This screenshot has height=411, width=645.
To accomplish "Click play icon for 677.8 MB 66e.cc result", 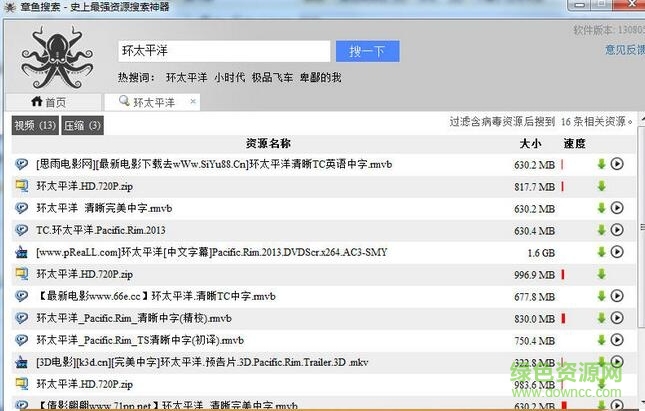I will (x=617, y=296).
